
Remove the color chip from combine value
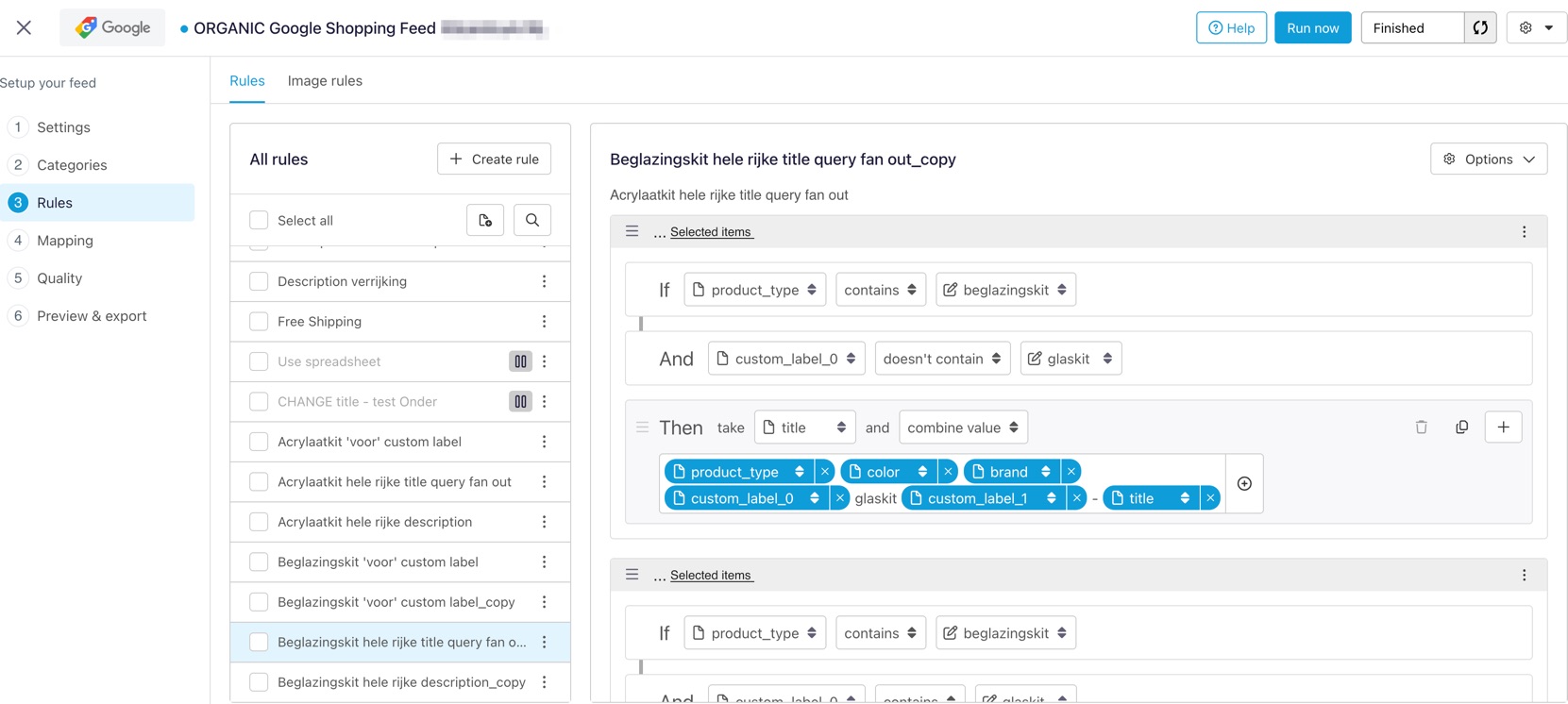(x=948, y=472)
